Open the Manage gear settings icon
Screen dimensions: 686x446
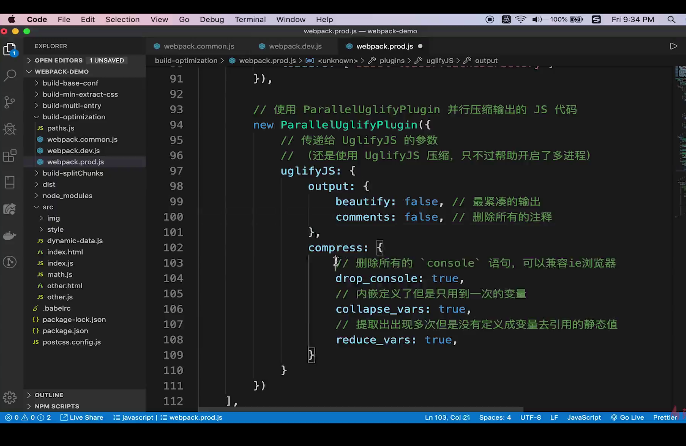point(10,397)
